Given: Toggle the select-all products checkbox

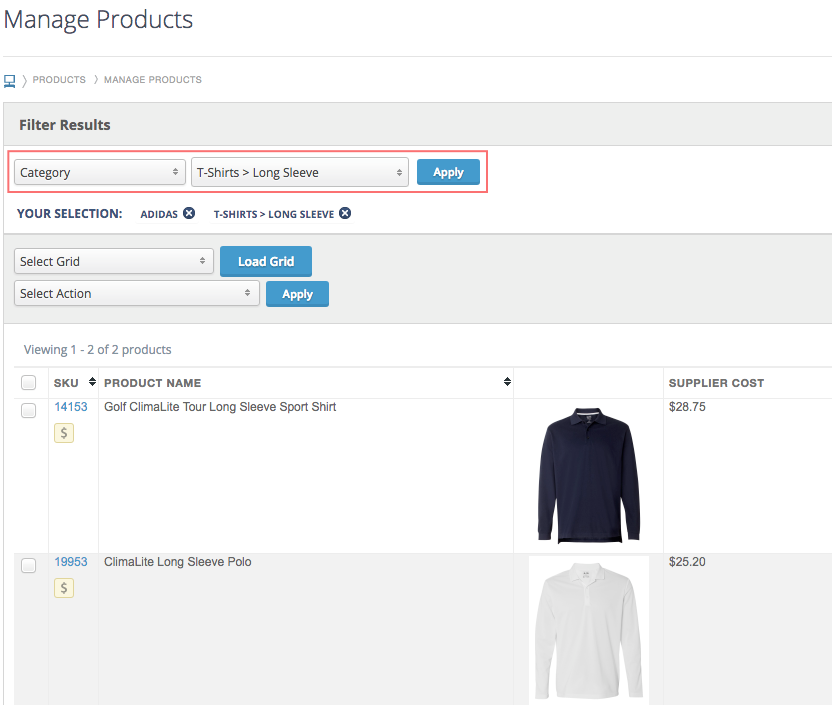Looking at the screenshot, I should click(29, 382).
